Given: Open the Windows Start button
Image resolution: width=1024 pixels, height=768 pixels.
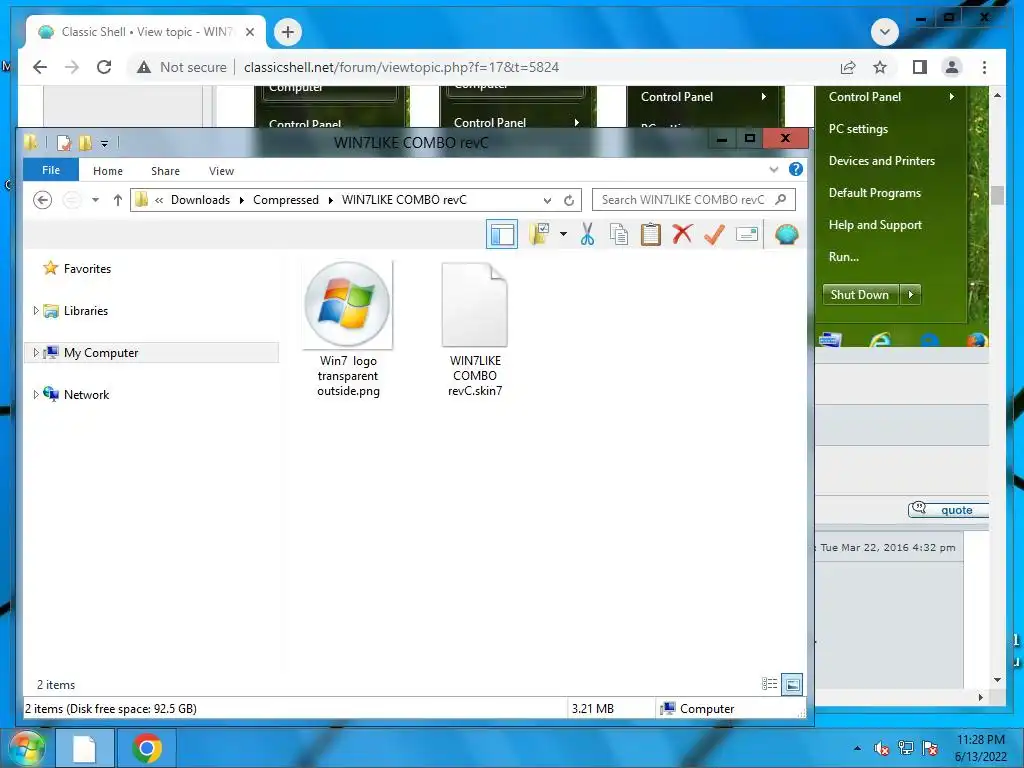Looking at the screenshot, I should pyautogui.click(x=26, y=748).
